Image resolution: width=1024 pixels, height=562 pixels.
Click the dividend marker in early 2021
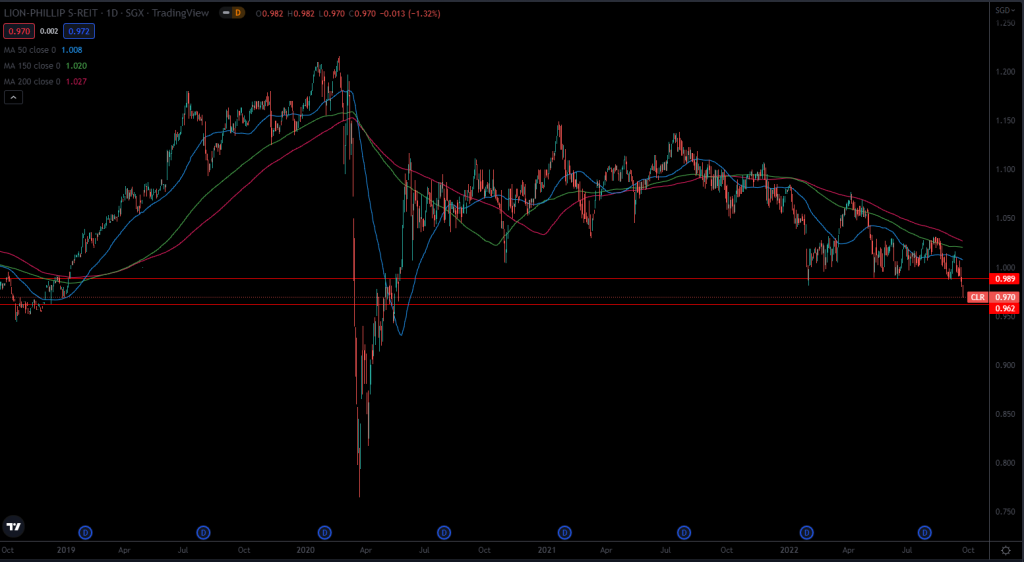point(564,533)
